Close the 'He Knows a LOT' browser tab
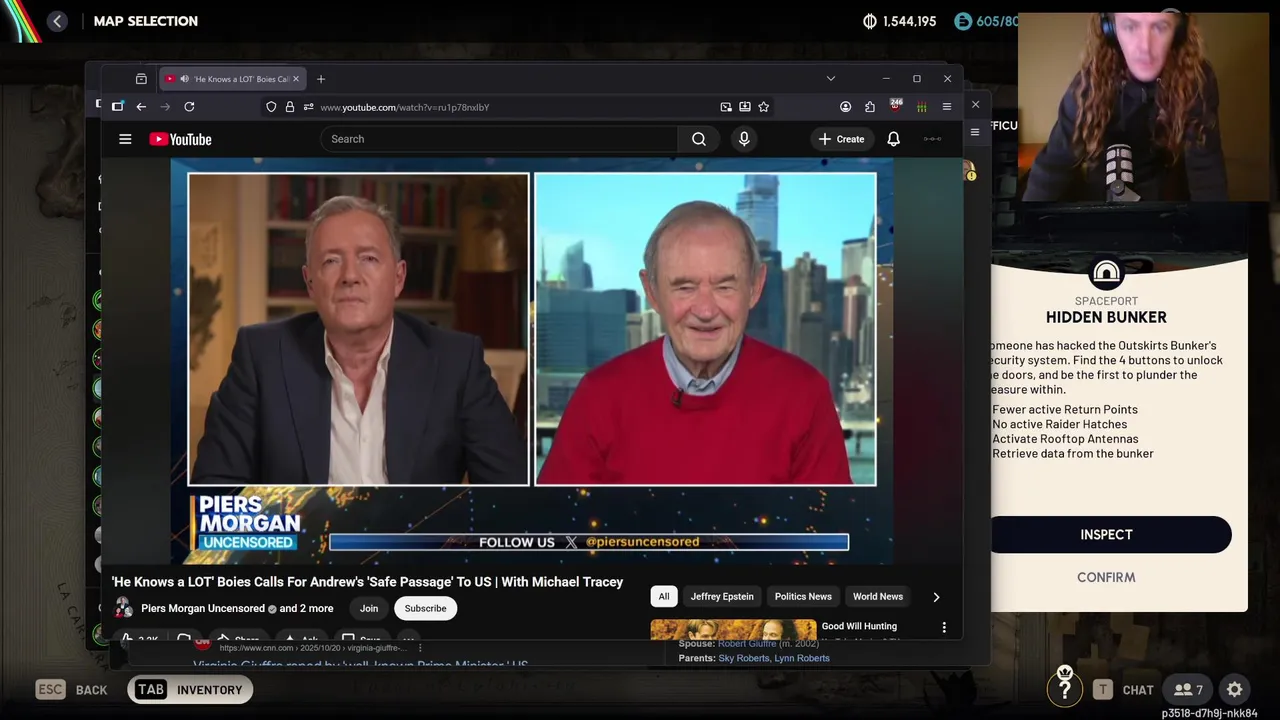1280x720 pixels. [296, 79]
